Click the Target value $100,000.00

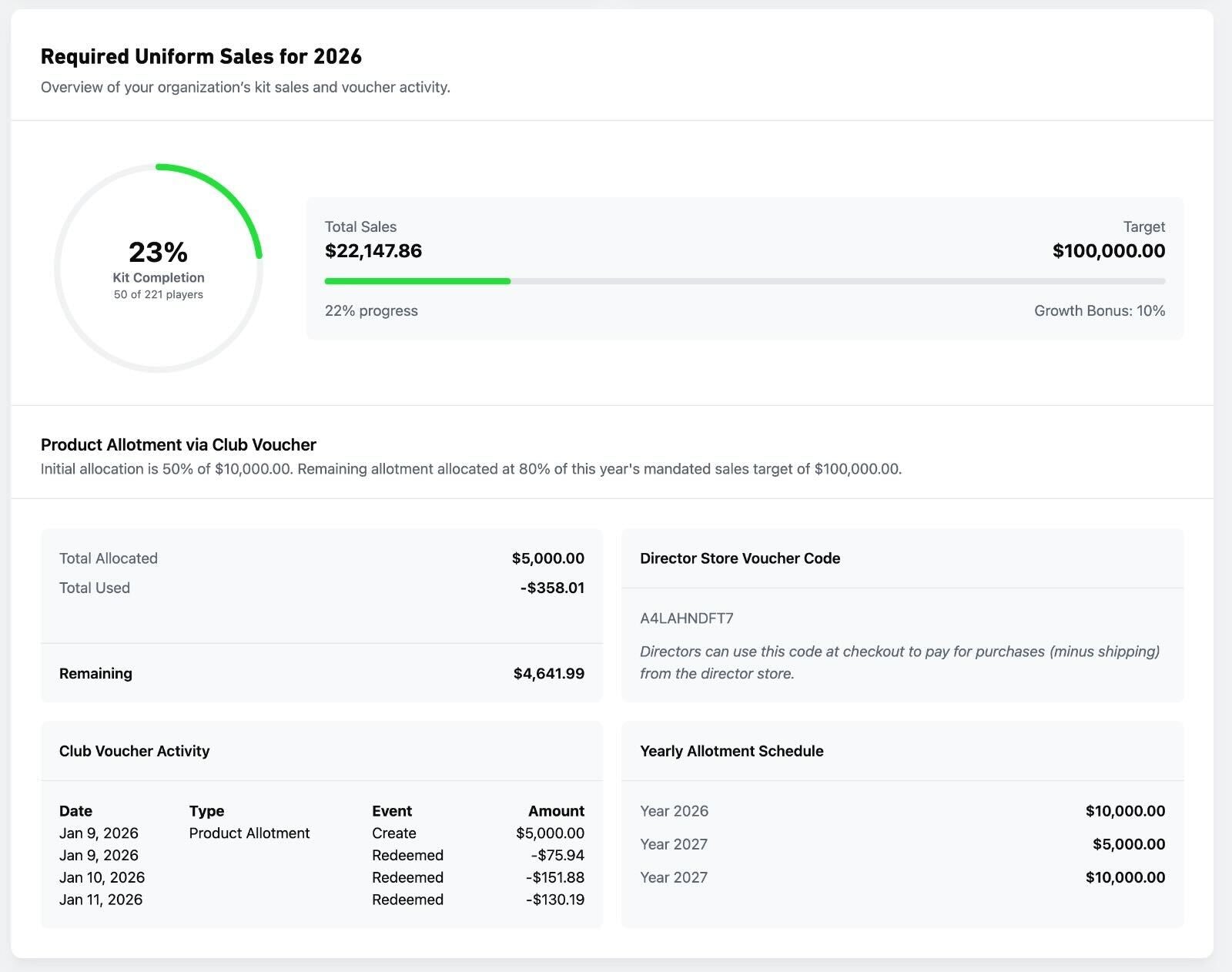1108,251
